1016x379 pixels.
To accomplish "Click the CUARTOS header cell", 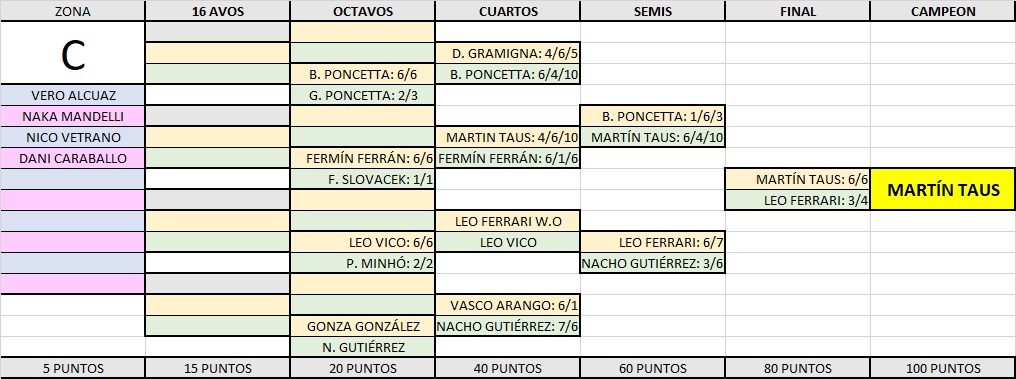I will click(x=508, y=11).
